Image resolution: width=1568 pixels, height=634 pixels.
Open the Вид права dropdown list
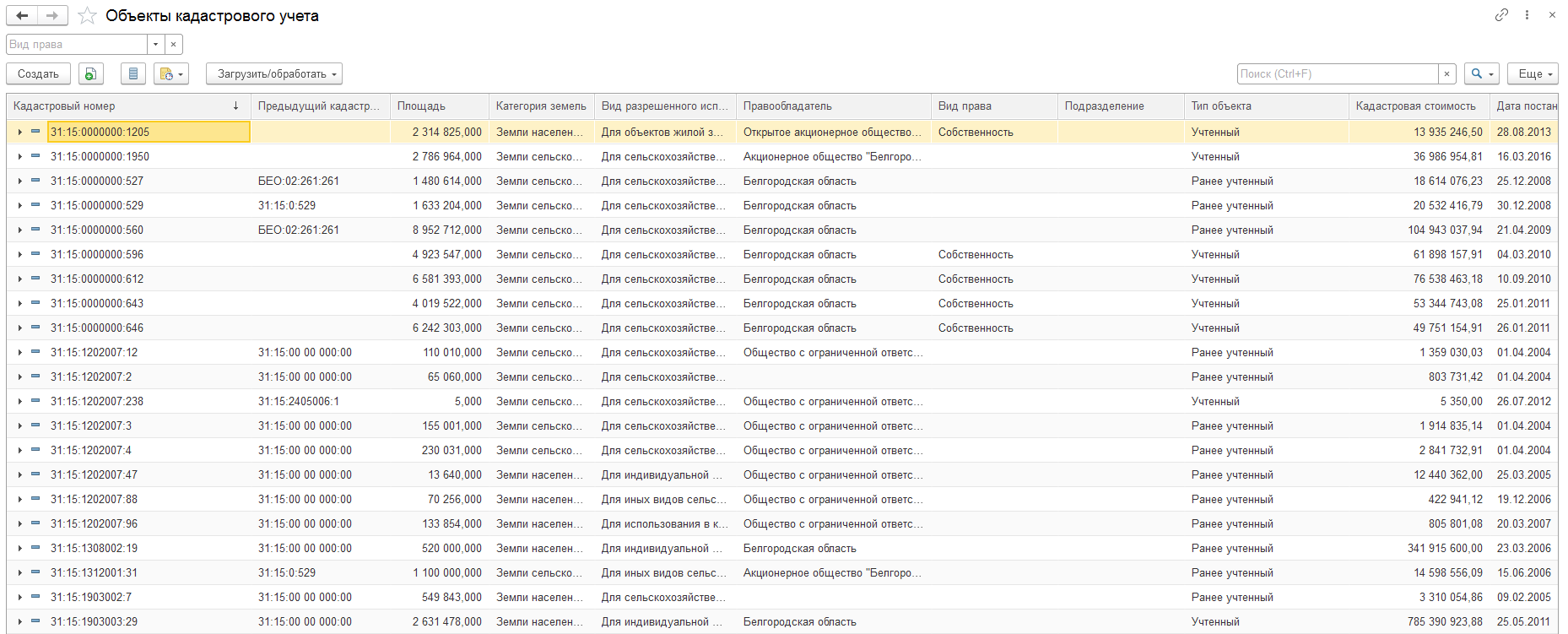click(x=155, y=45)
